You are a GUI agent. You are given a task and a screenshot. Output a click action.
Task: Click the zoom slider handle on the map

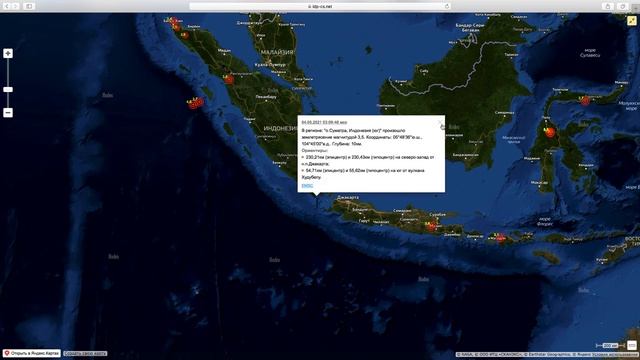[8, 89]
